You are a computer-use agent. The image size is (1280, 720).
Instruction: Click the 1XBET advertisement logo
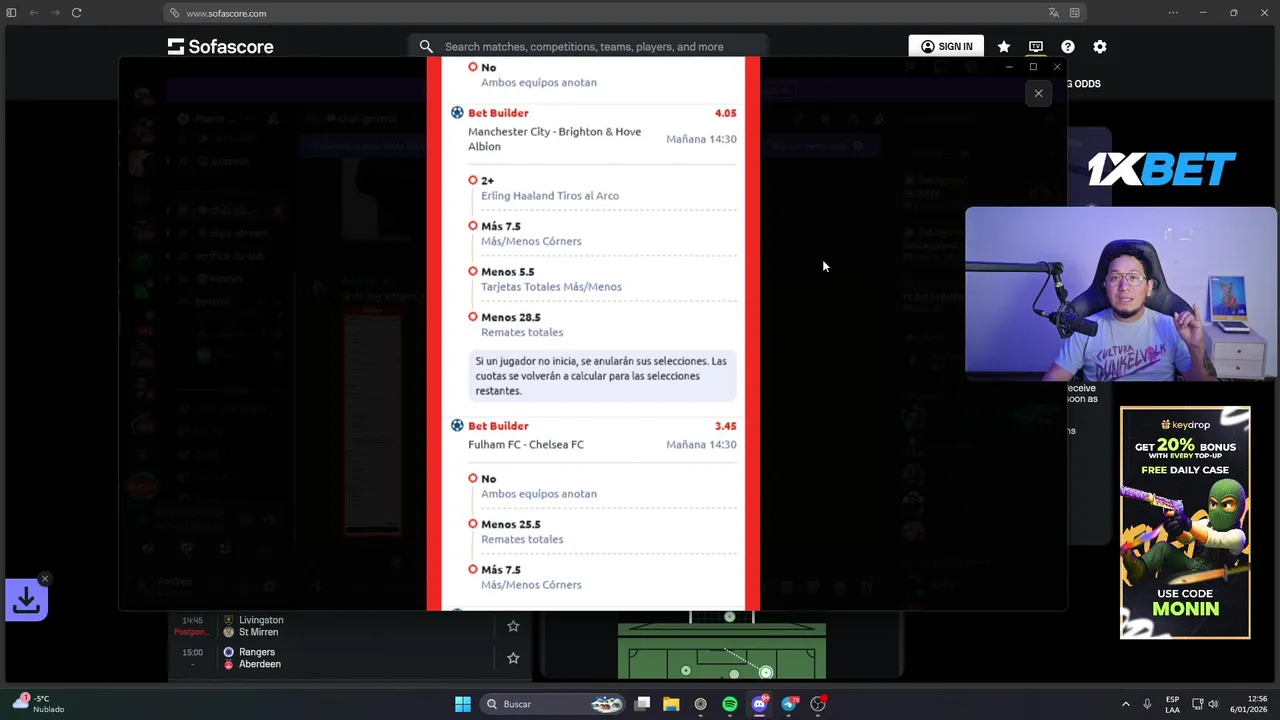coord(1162,169)
